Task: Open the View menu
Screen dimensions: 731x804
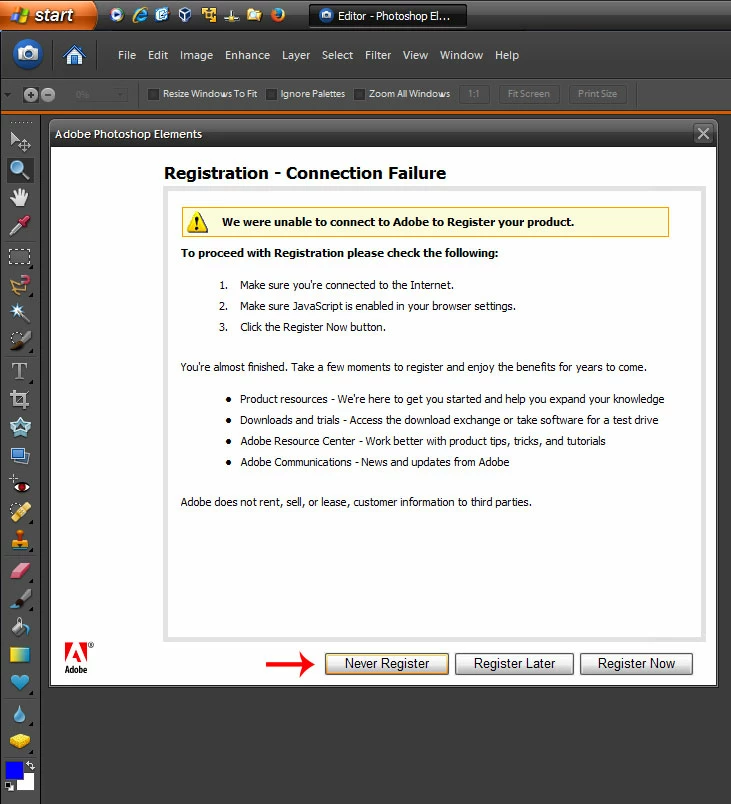Action: click(415, 55)
